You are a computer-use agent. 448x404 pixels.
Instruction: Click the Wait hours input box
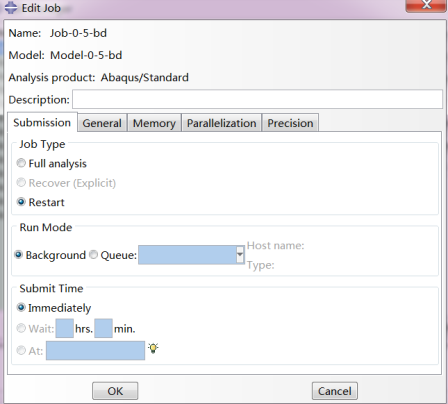[65, 328]
